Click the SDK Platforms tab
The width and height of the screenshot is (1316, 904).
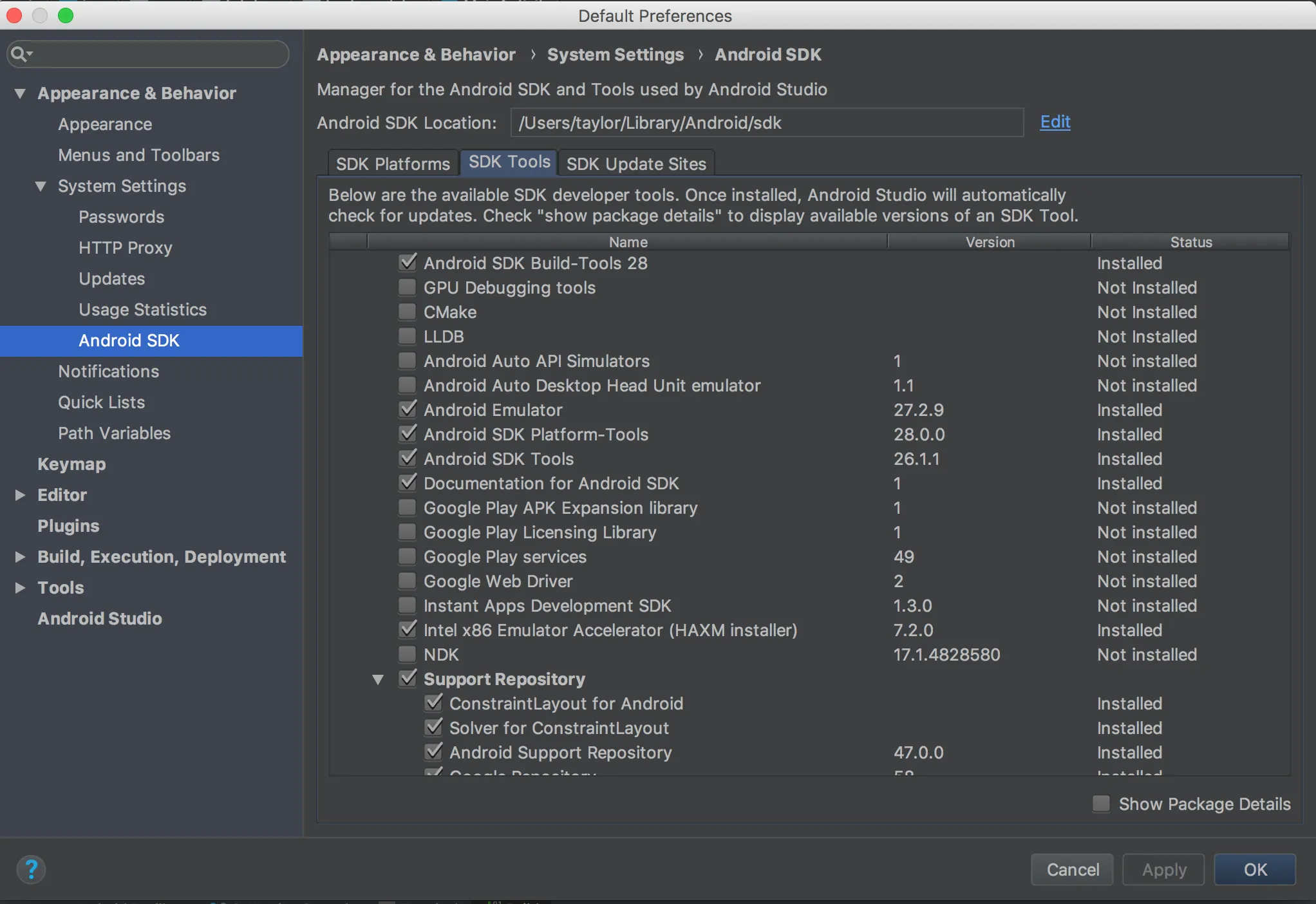pos(392,163)
